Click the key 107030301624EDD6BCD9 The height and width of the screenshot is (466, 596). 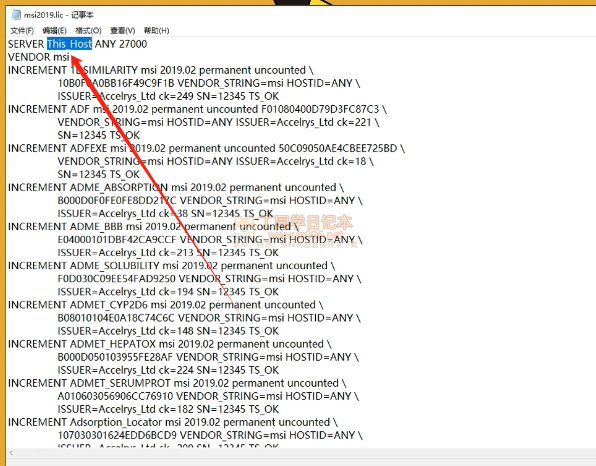tap(117, 435)
